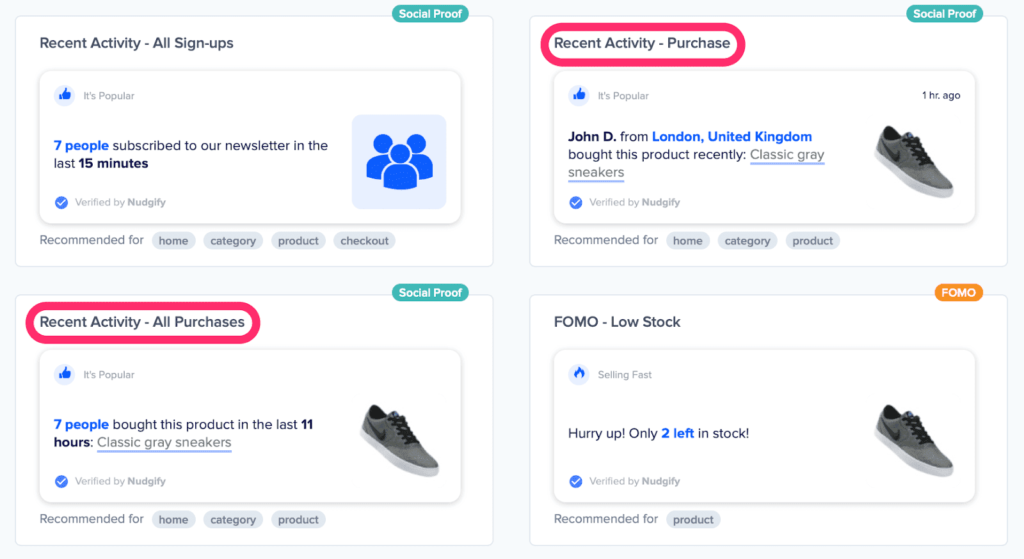
Task: Select the home tag under Recent Activity - Purchase
Action: point(687,241)
